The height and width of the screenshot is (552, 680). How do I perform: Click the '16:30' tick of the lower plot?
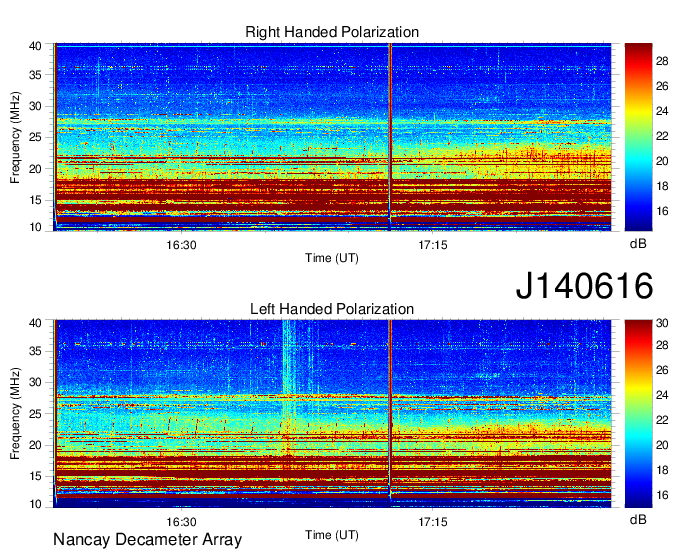click(x=181, y=522)
